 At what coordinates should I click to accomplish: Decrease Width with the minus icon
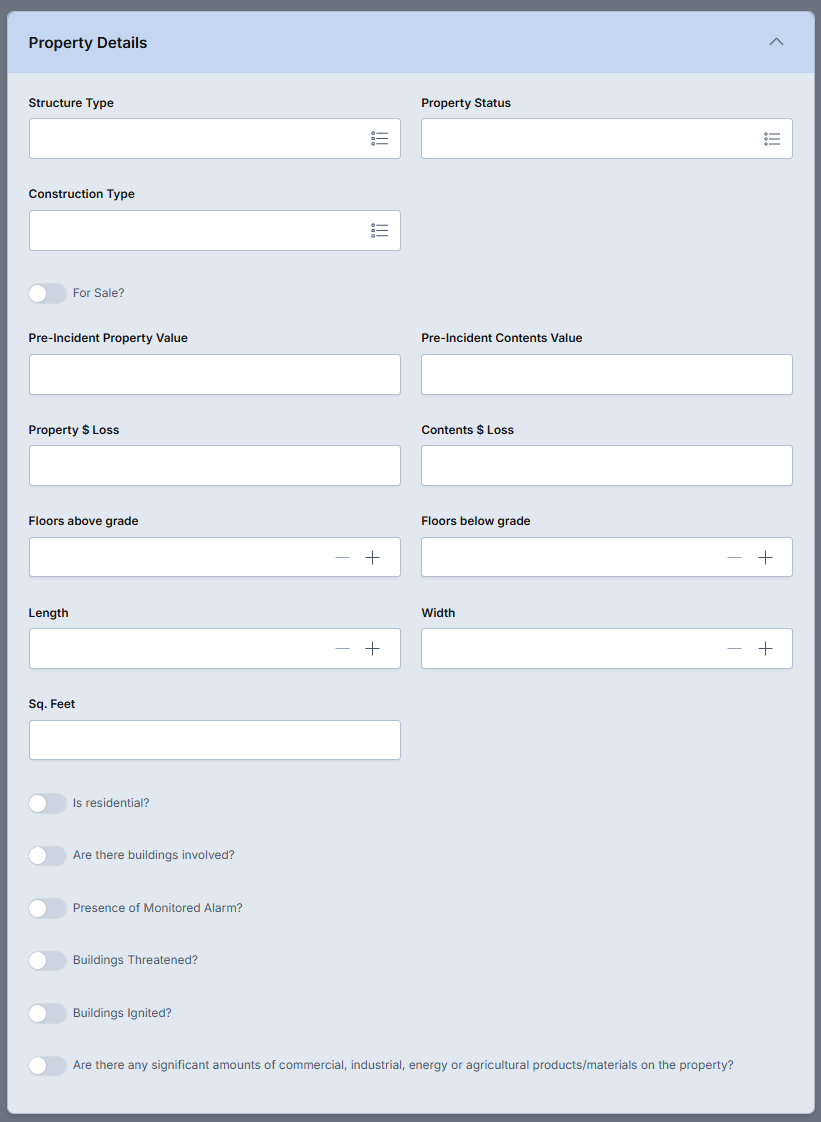pyautogui.click(x=734, y=648)
